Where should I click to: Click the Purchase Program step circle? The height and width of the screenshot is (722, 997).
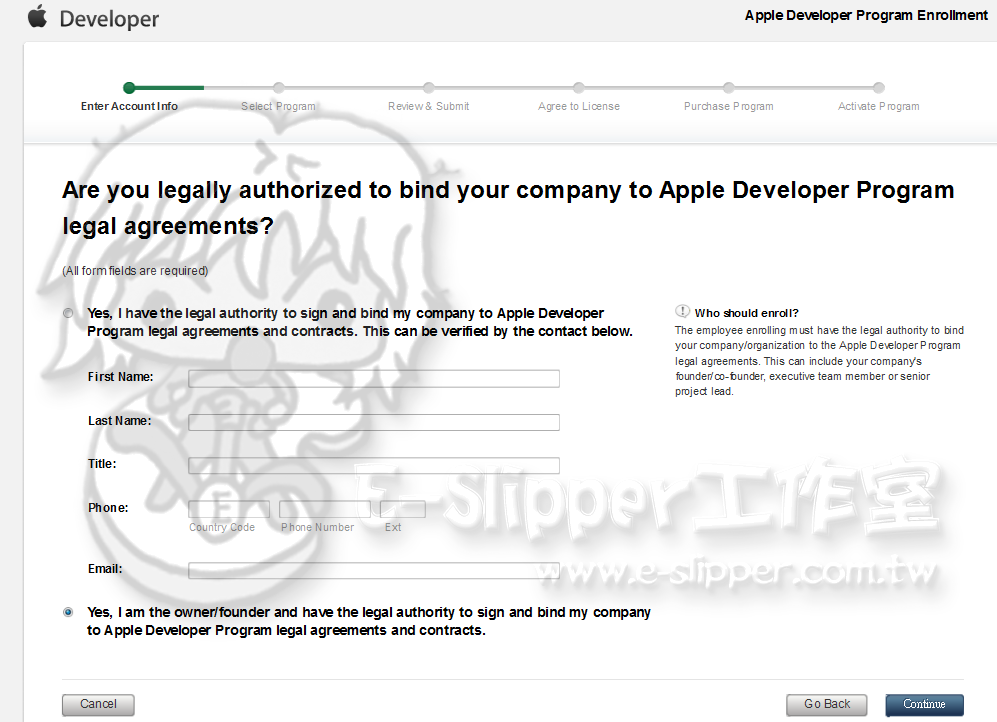click(x=728, y=88)
